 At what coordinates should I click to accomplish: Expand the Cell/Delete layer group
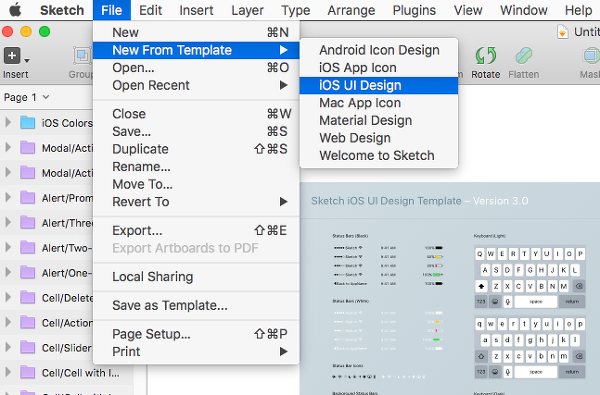click(8, 297)
